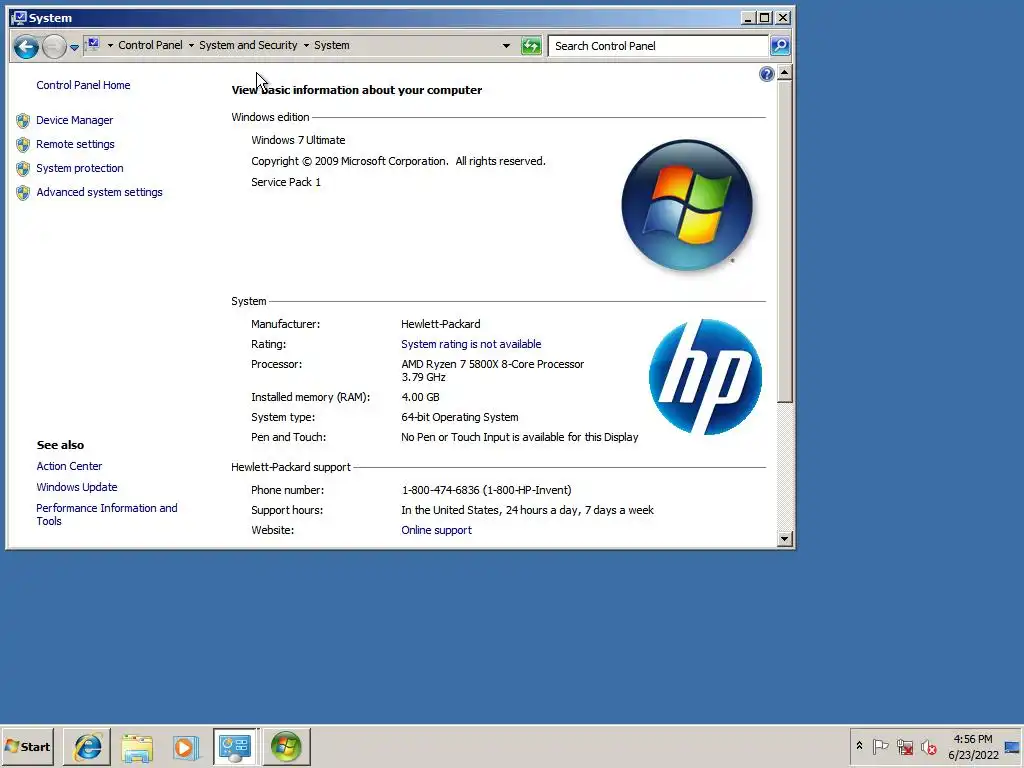Click the 4.00 GB installed memory value

pyautogui.click(x=420, y=397)
